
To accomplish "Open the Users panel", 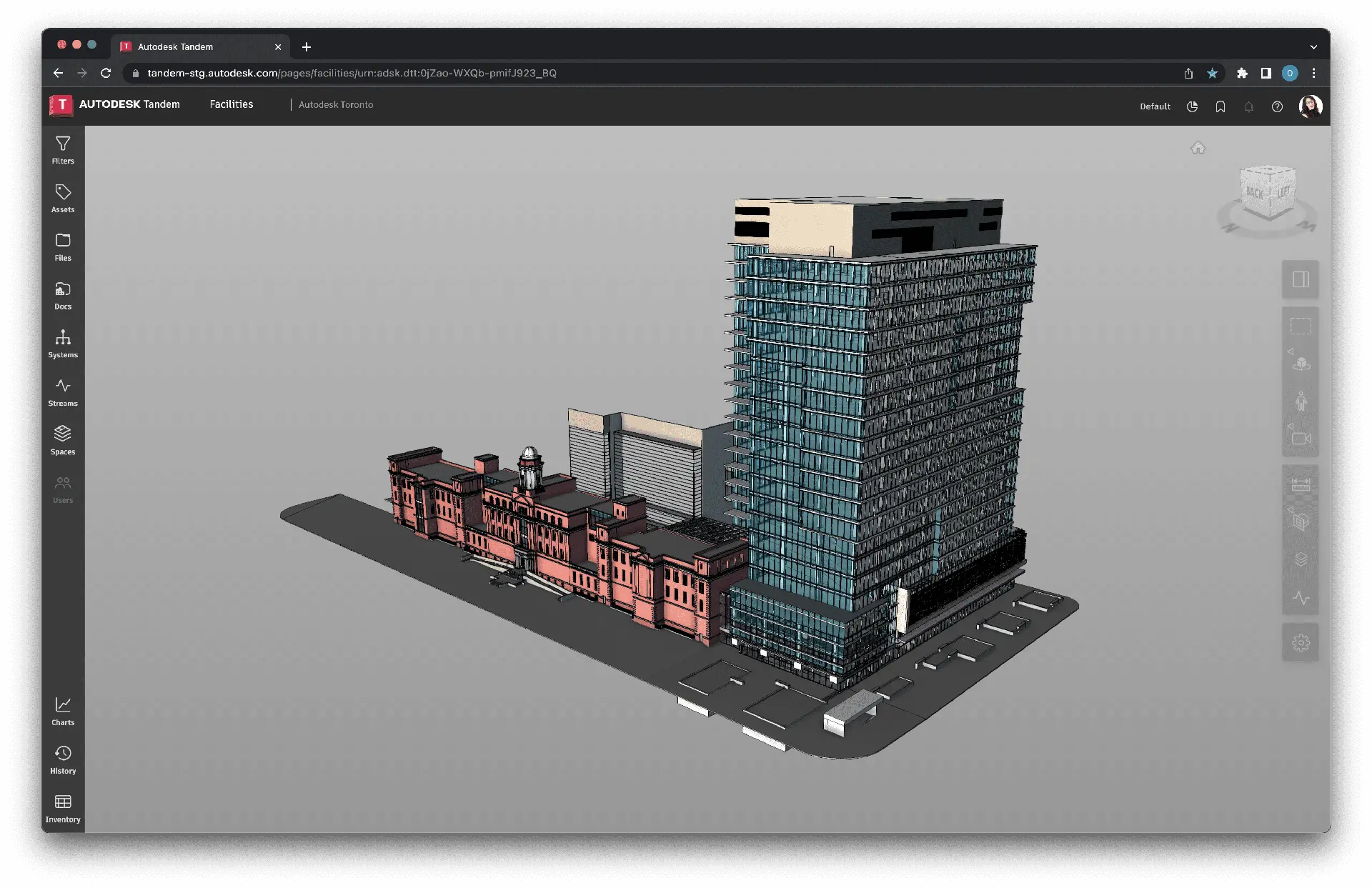I will tap(63, 489).
